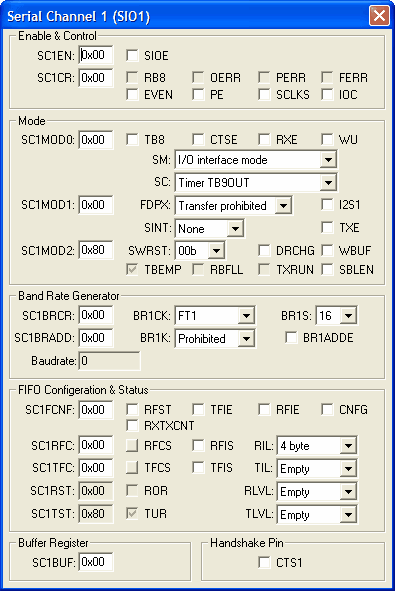
Task: Toggle the RFST checkbox
Action: pyautogui.click(x=132, y=409)
